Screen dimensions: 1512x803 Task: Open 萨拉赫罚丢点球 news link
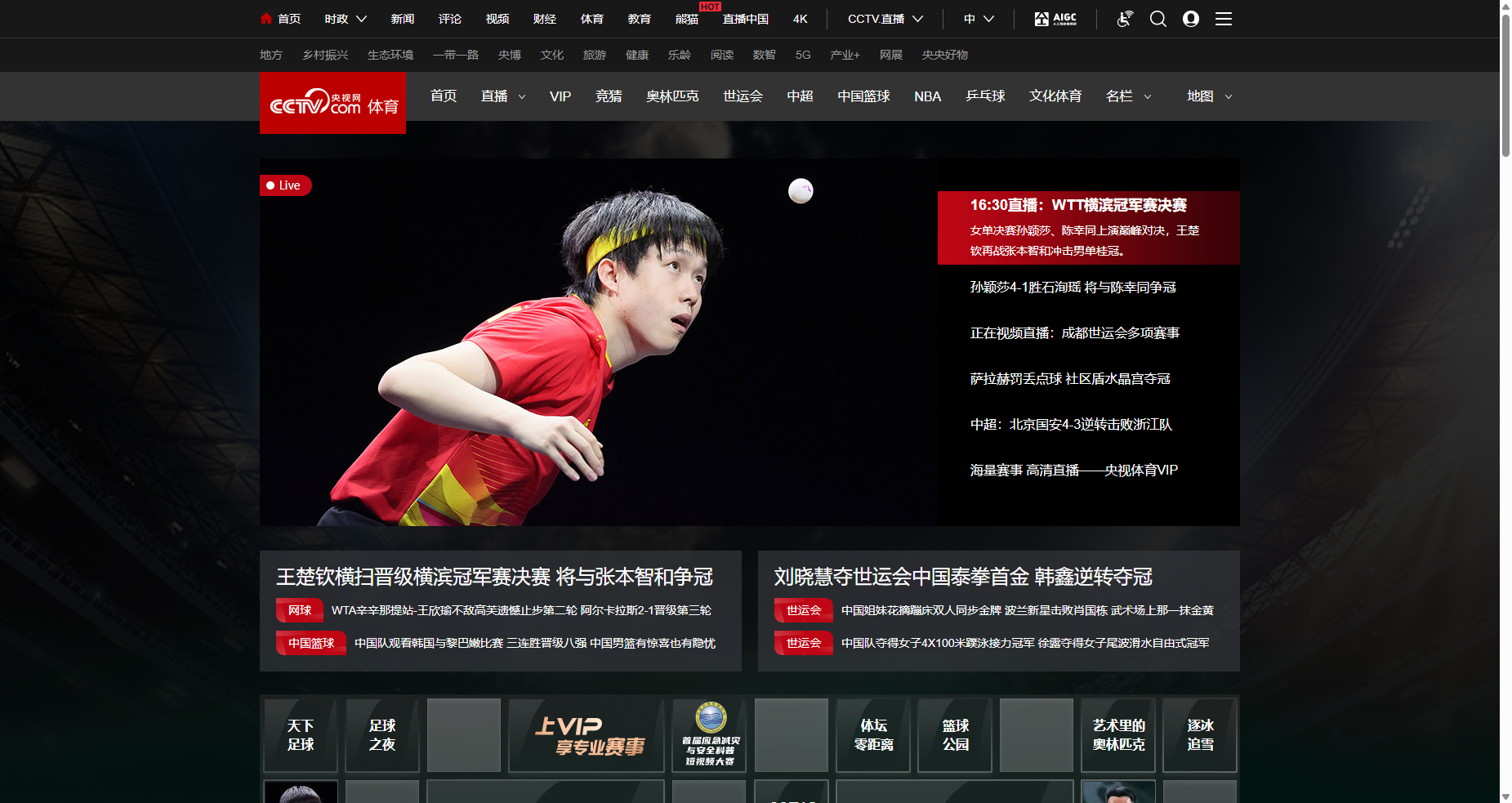point(1070,379)
